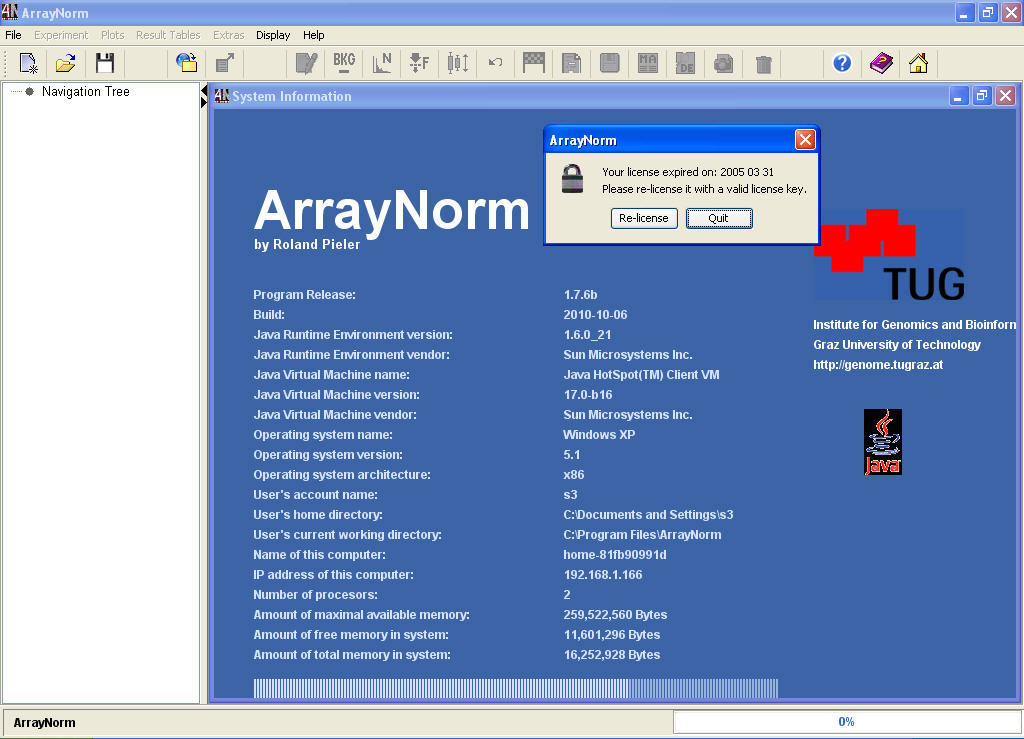
Task: Click the notepad with pencil edit icon
Action: click(x=306, y=63)
